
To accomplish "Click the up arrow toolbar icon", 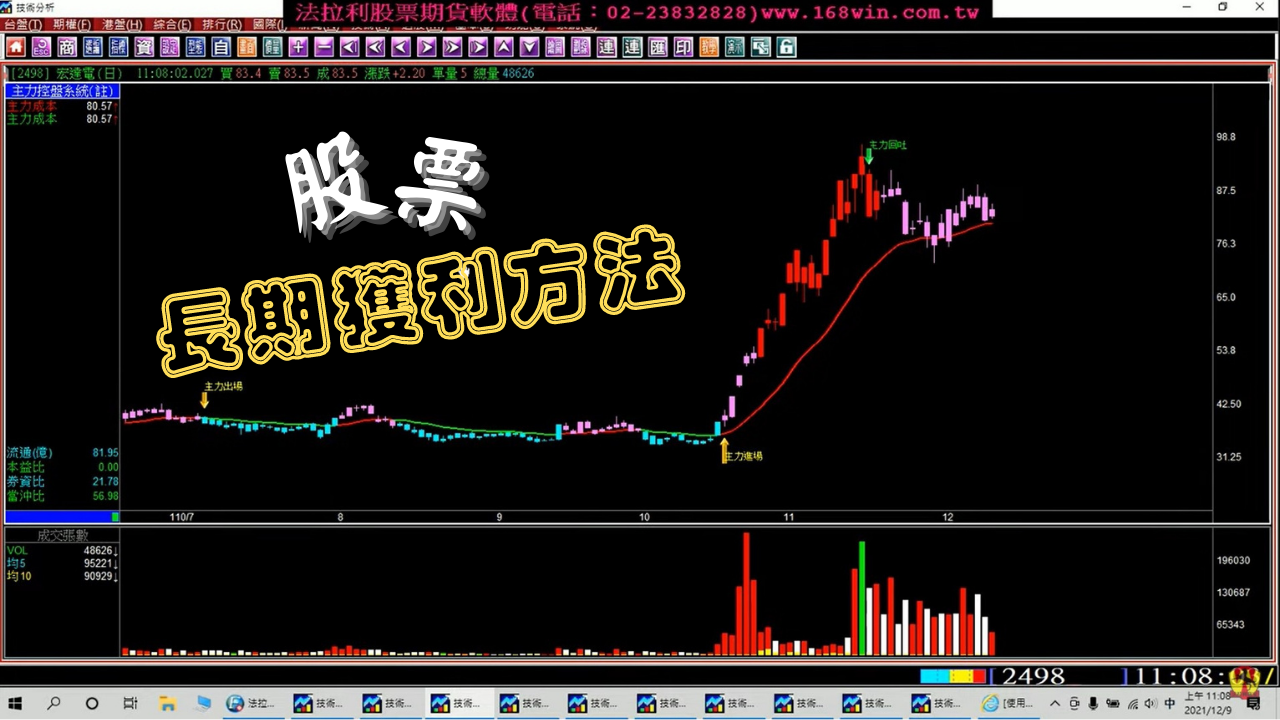I will (x=504, y=47).
